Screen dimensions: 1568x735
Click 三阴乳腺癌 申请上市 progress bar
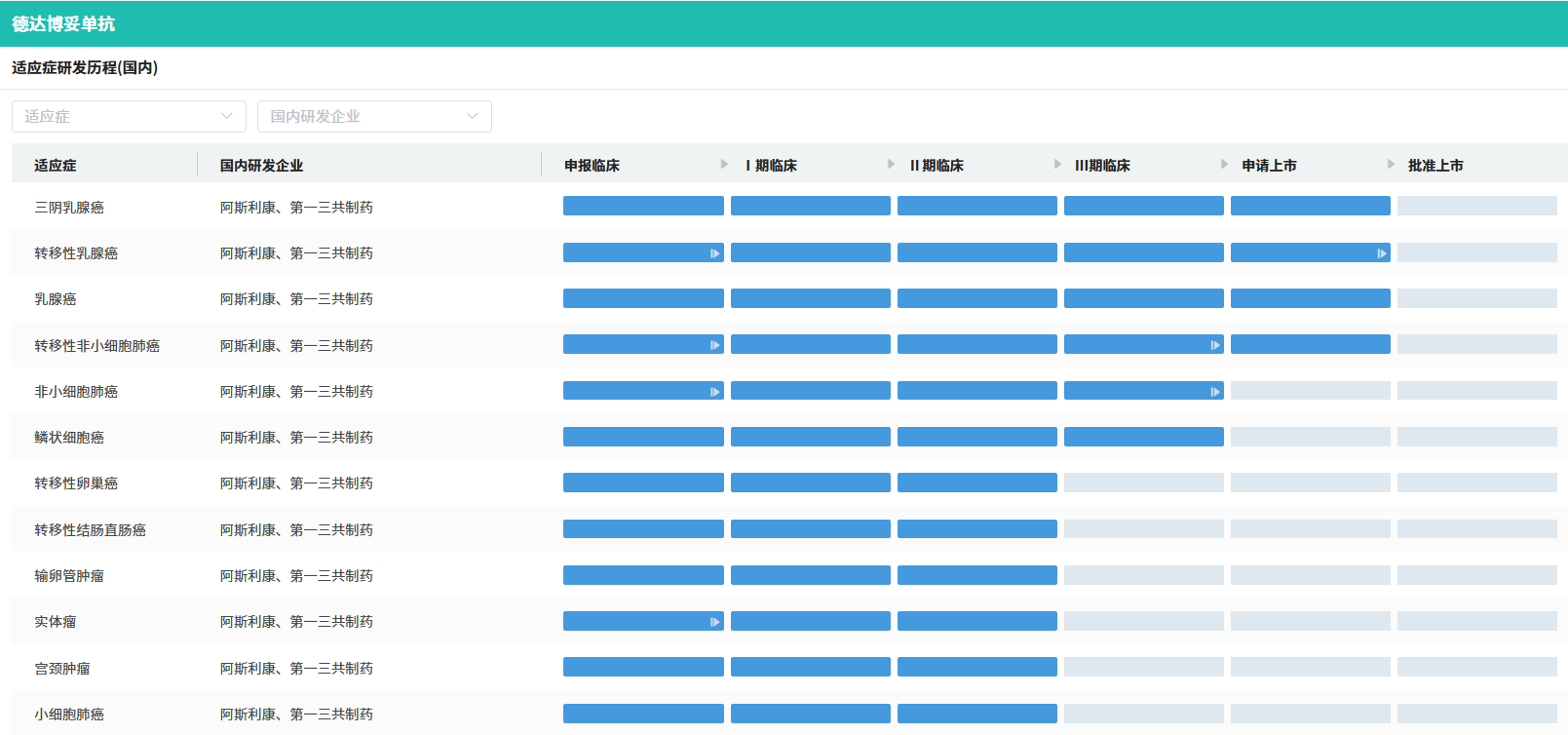point(1310,207)
